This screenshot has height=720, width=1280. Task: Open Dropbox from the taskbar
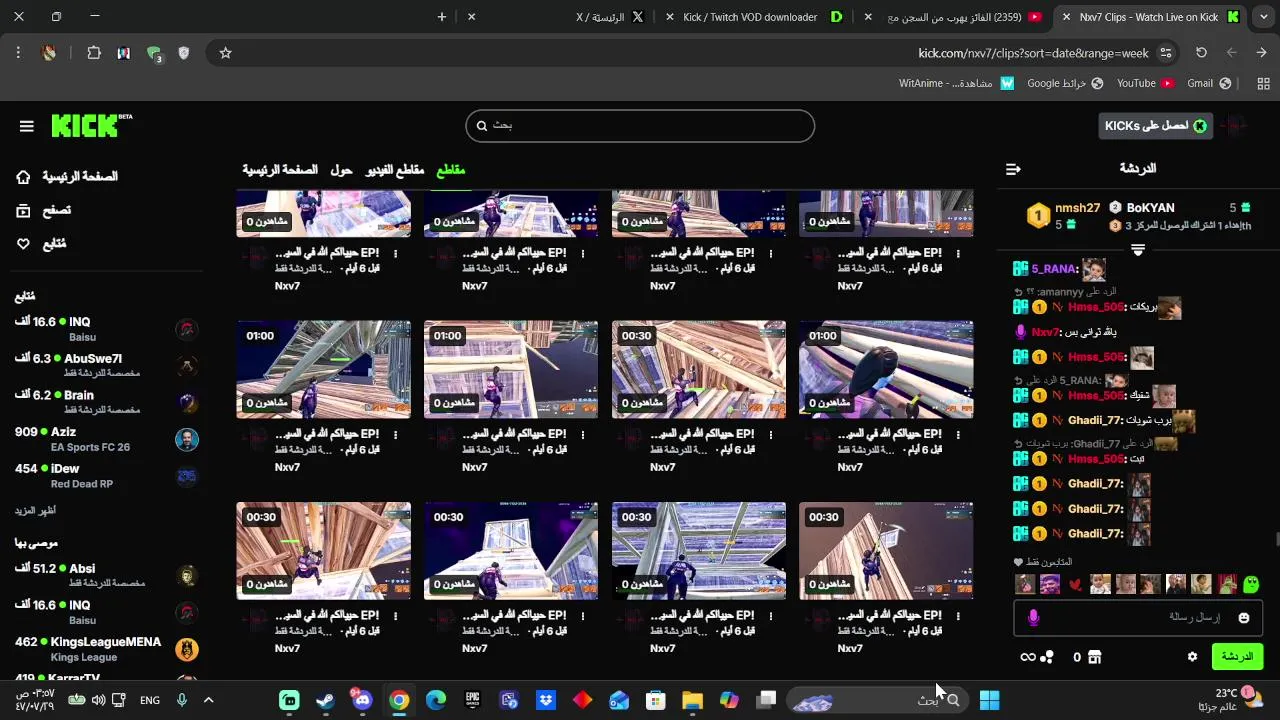click(546, 700)
